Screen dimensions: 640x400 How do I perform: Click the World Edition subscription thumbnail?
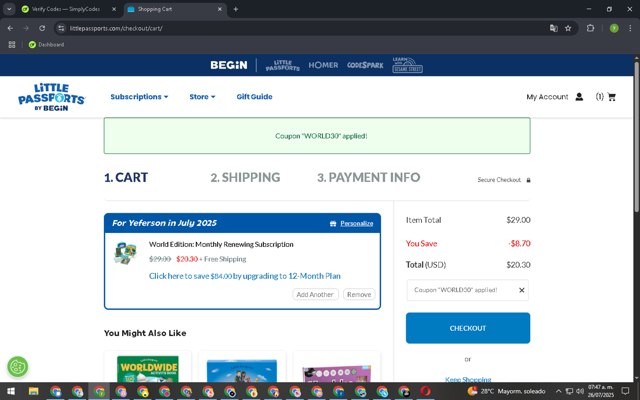click(125, 253)
